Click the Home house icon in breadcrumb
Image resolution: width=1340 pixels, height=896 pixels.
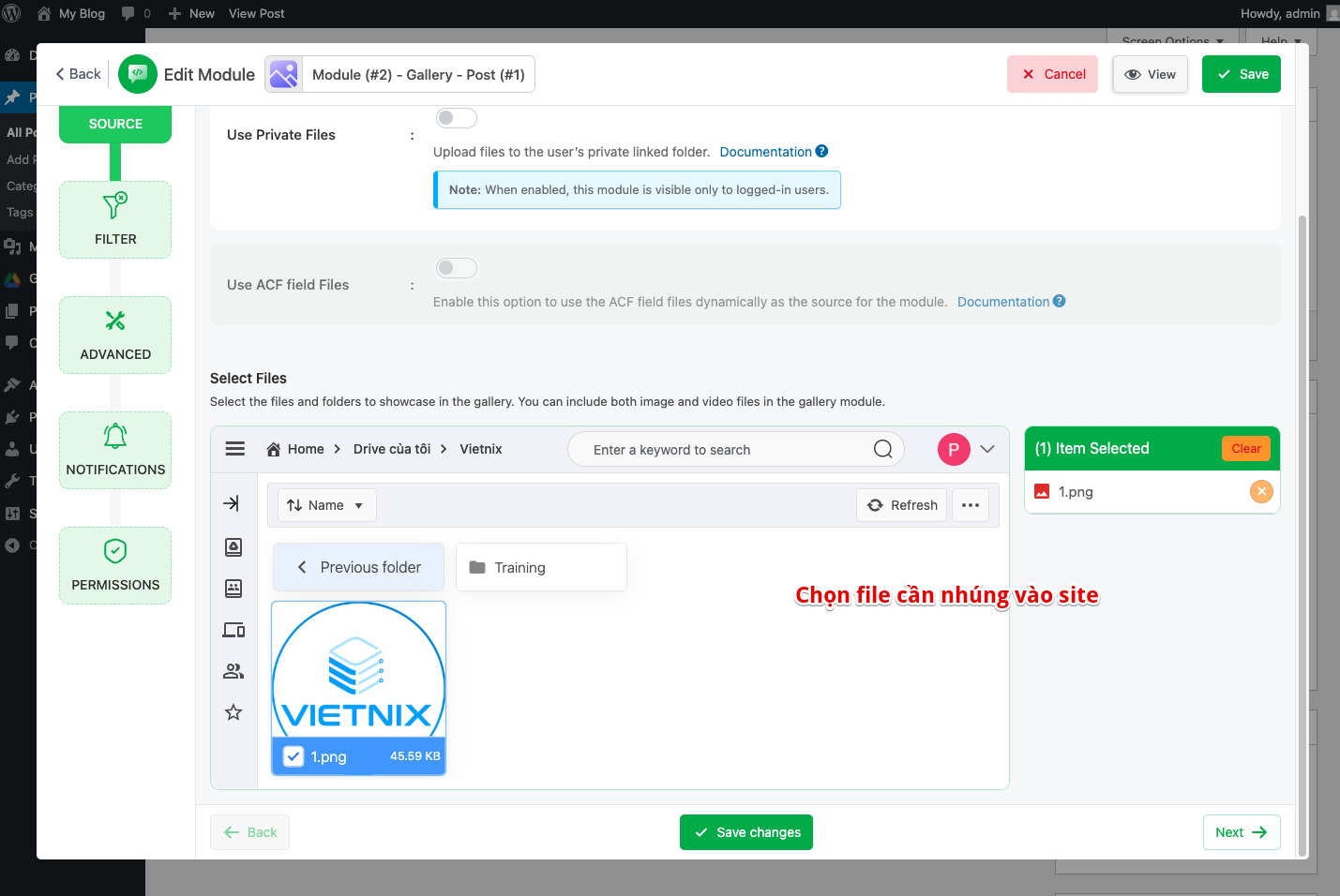(x=274, y=449)
